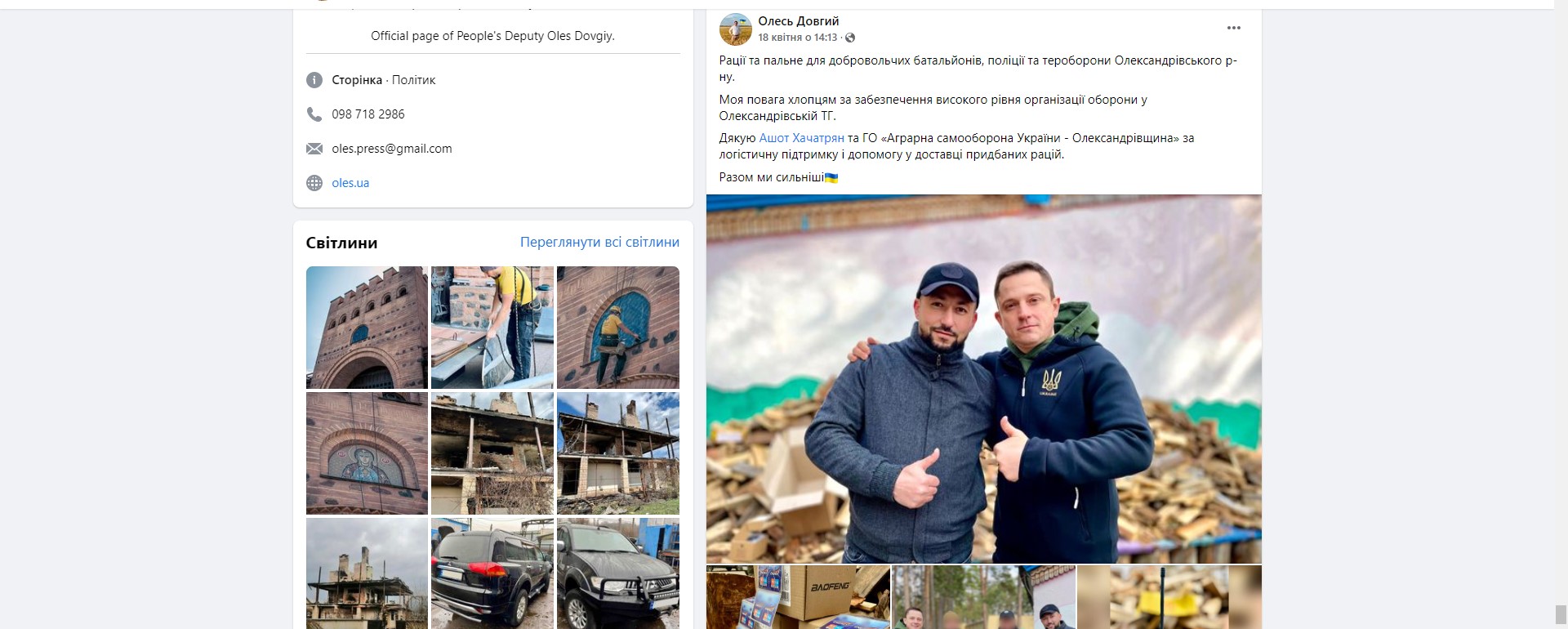Click the public globe audience icon
1568x629 pixels.
click(x=850, y=38)
